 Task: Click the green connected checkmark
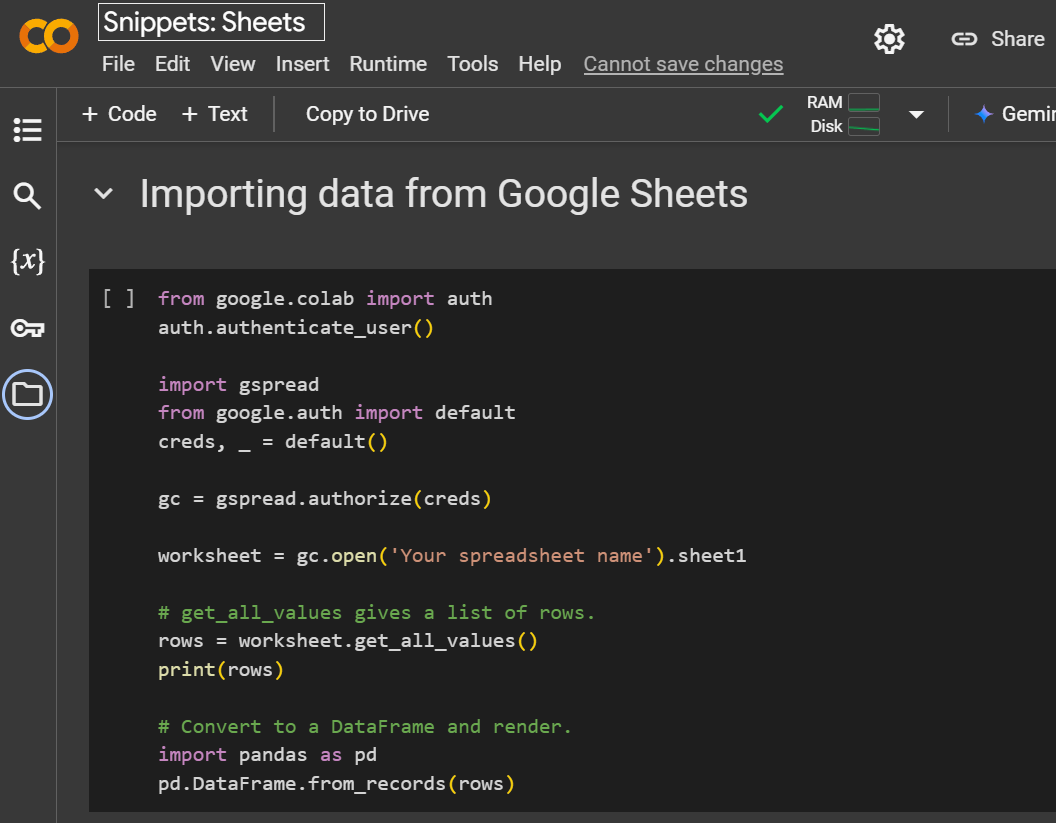point(770,114)
